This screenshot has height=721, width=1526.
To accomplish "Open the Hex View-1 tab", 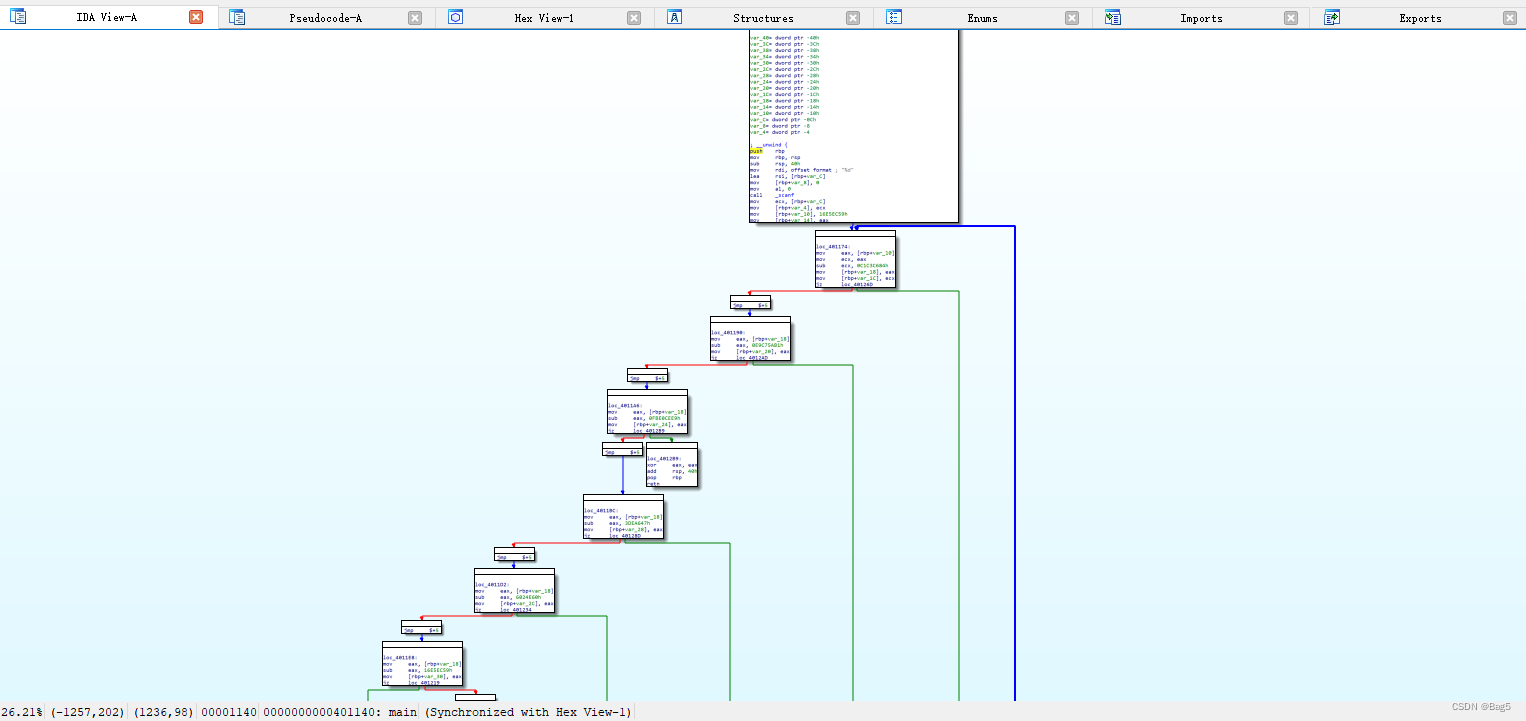I will coord(544,18).
